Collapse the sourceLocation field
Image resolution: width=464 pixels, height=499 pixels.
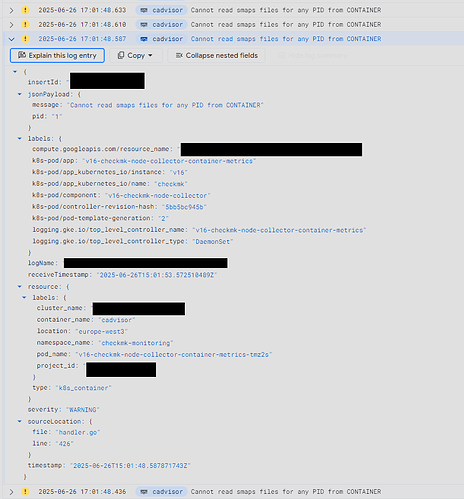pyautogui.click(x=20, y=421)
